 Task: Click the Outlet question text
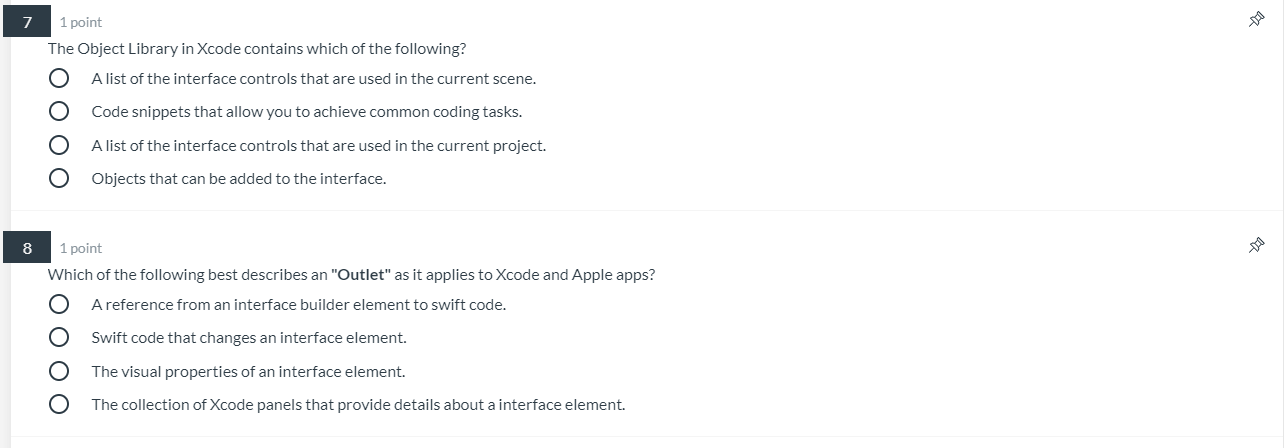click(351, 274)
